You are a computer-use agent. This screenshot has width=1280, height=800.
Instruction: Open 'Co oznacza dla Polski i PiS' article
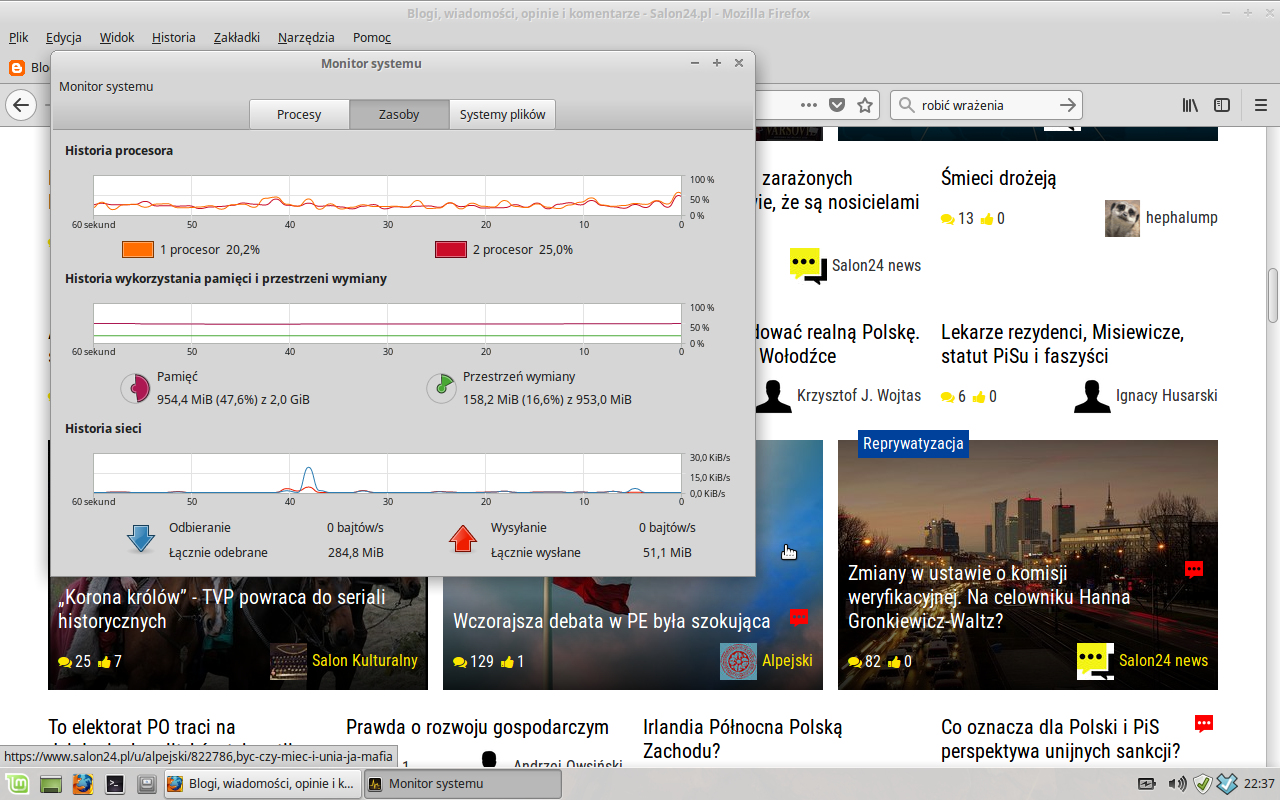[x=1061, y=739]
